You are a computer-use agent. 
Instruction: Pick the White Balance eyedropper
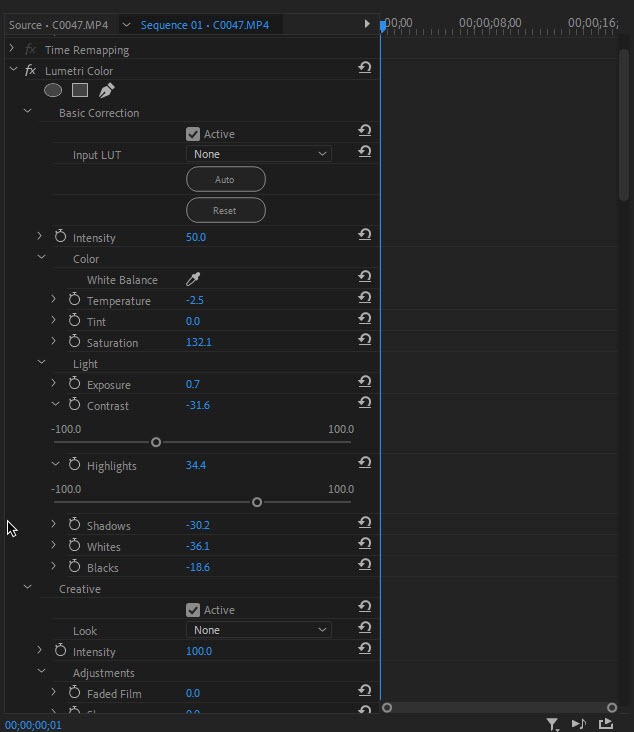(193, 280)
